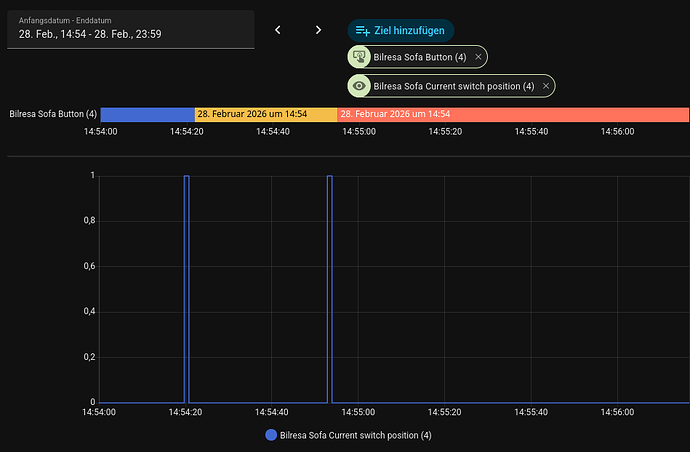Click the blue legend swatch below the chart
The image size is (690, 452).
point(272,436)
